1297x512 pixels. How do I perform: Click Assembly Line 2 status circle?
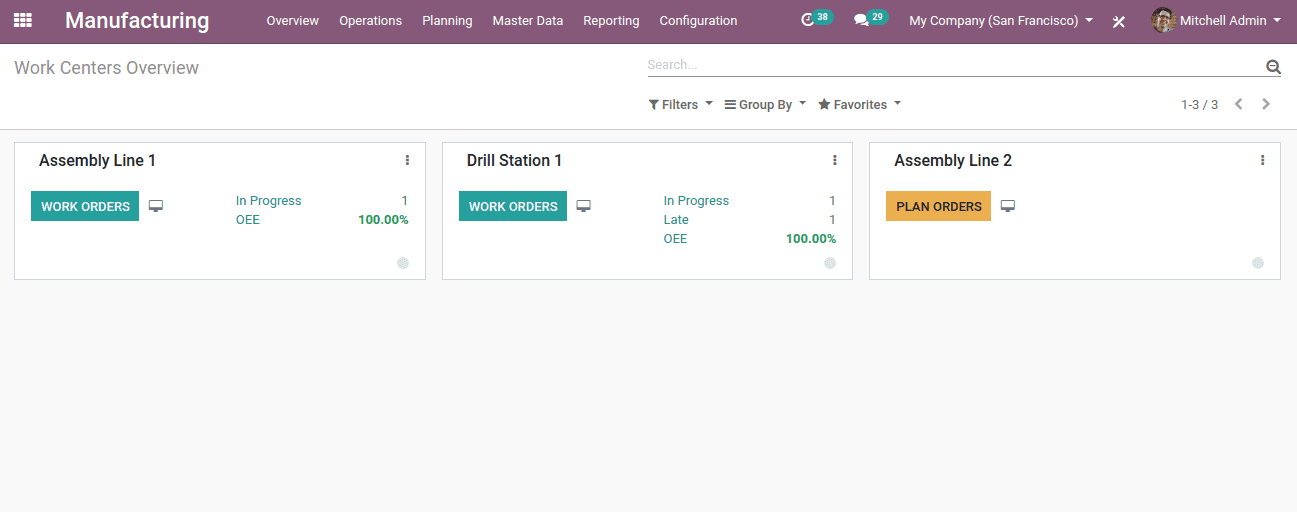click(x=1258, y=263)
